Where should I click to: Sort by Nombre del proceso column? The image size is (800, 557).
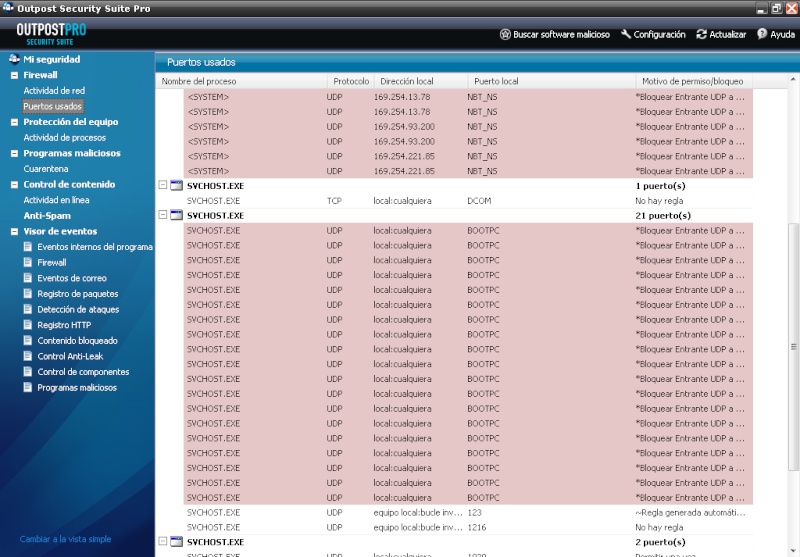[x=241, y=81]
